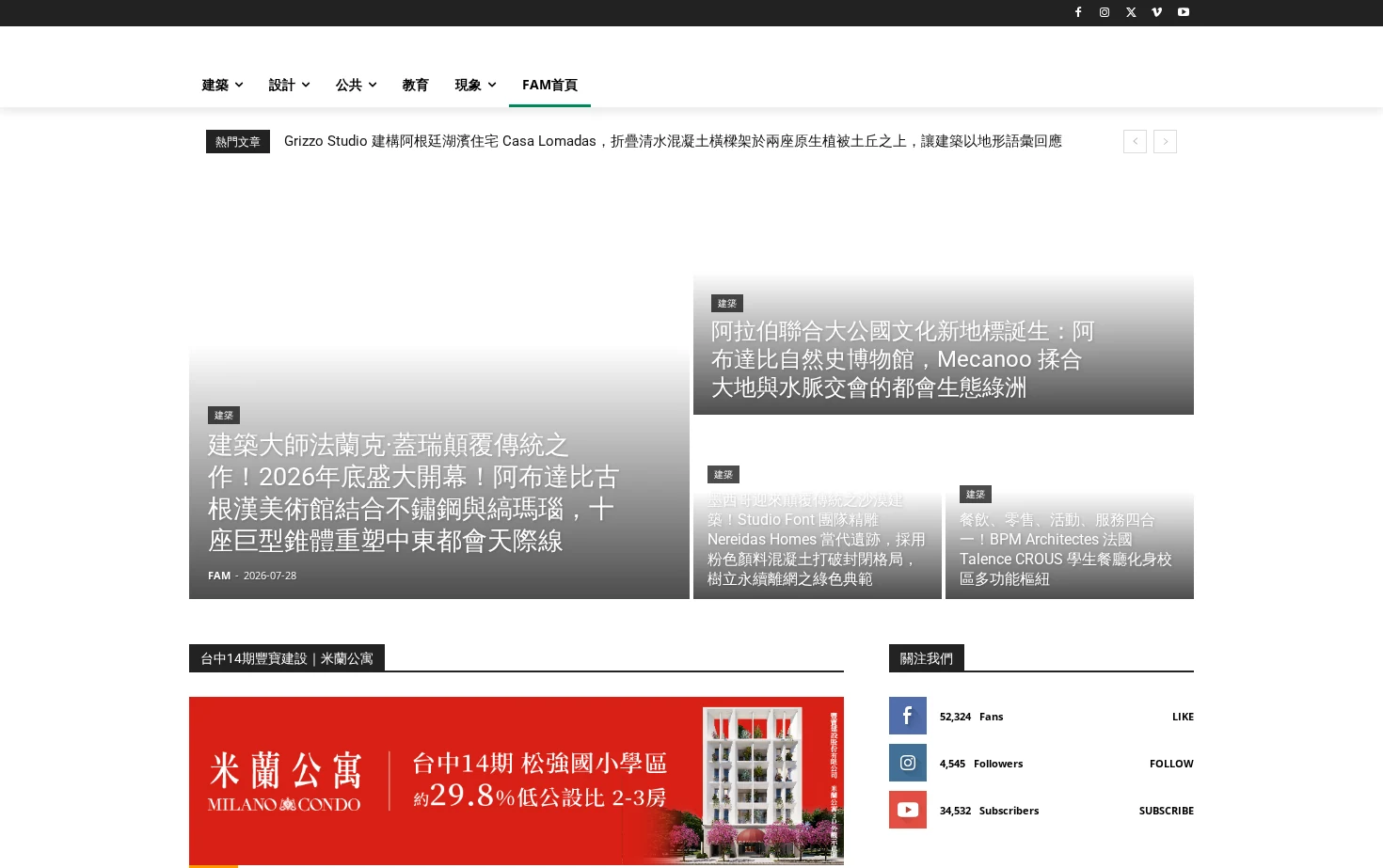Click the 2026-07-28 date text
The image size is (1383, 868).
point(270,576)
